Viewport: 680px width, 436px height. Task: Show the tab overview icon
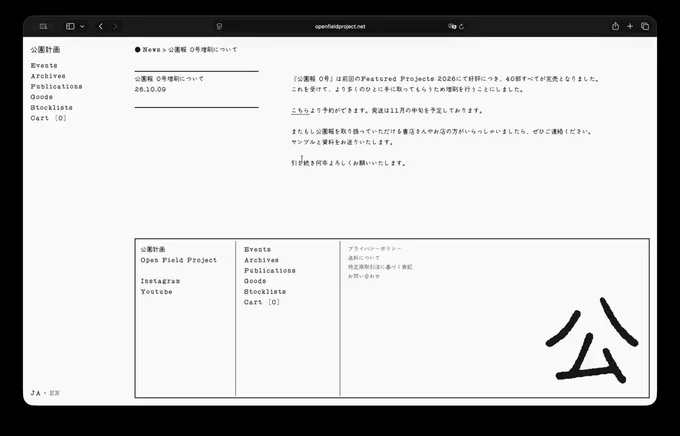pyautogui.click(x=645, y=26)
